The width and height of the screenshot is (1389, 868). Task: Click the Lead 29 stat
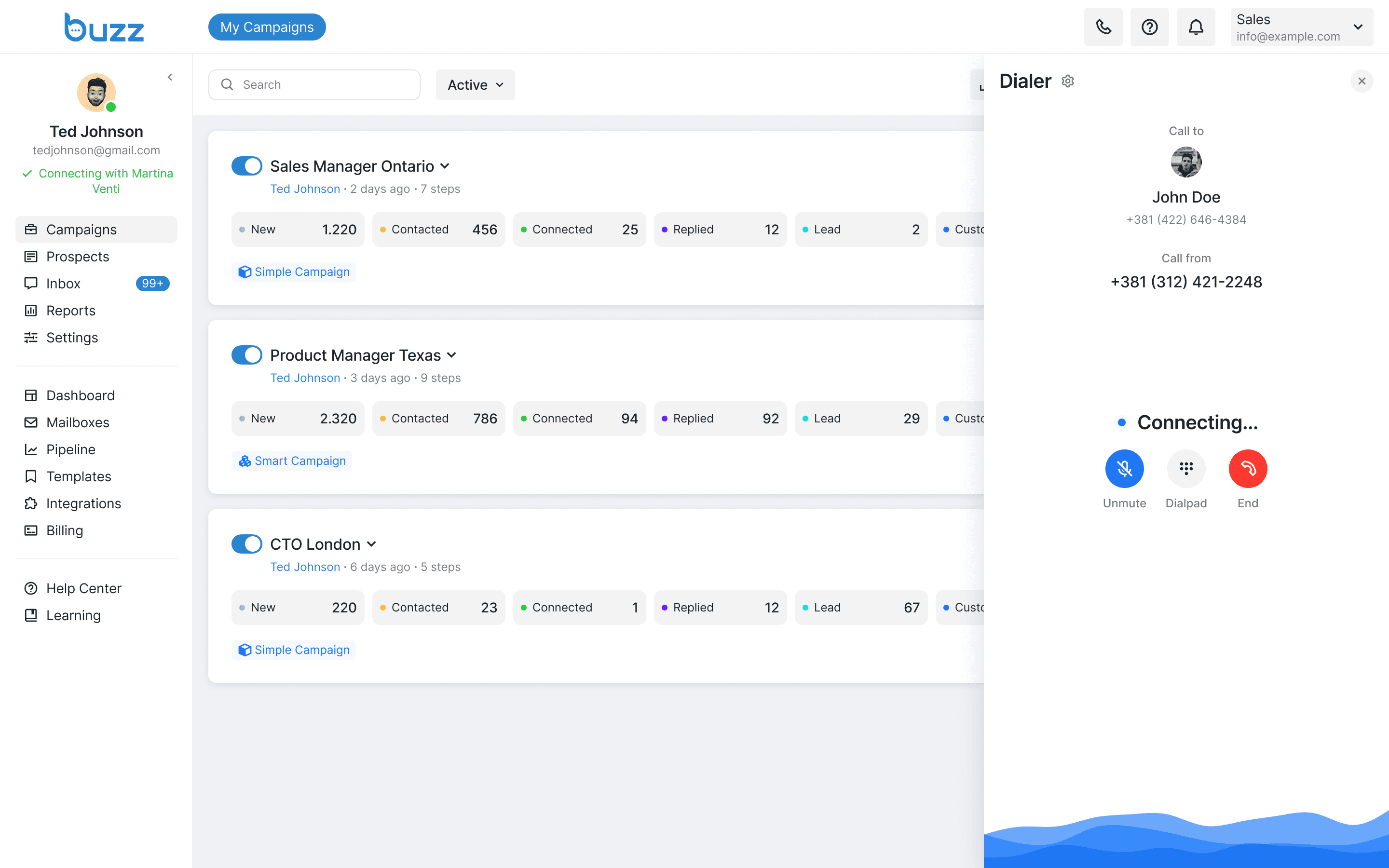pos(861,419)
